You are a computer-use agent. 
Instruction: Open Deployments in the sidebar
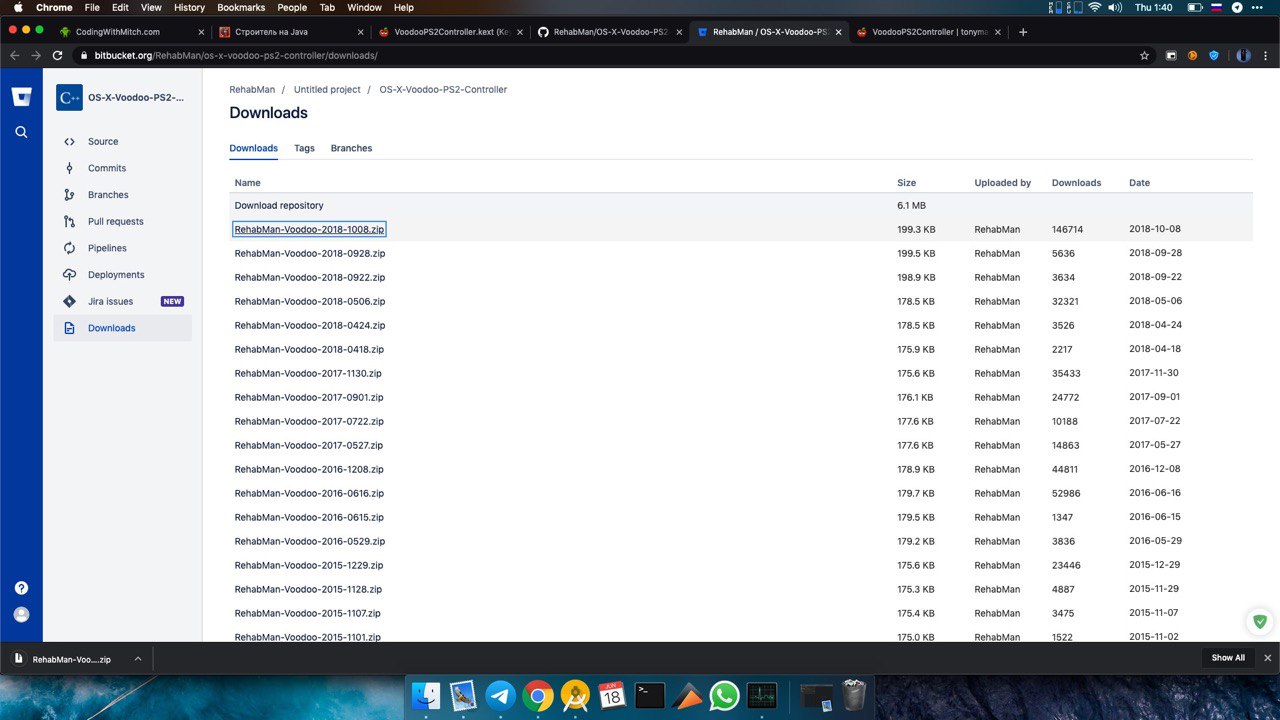pos(122,275)
